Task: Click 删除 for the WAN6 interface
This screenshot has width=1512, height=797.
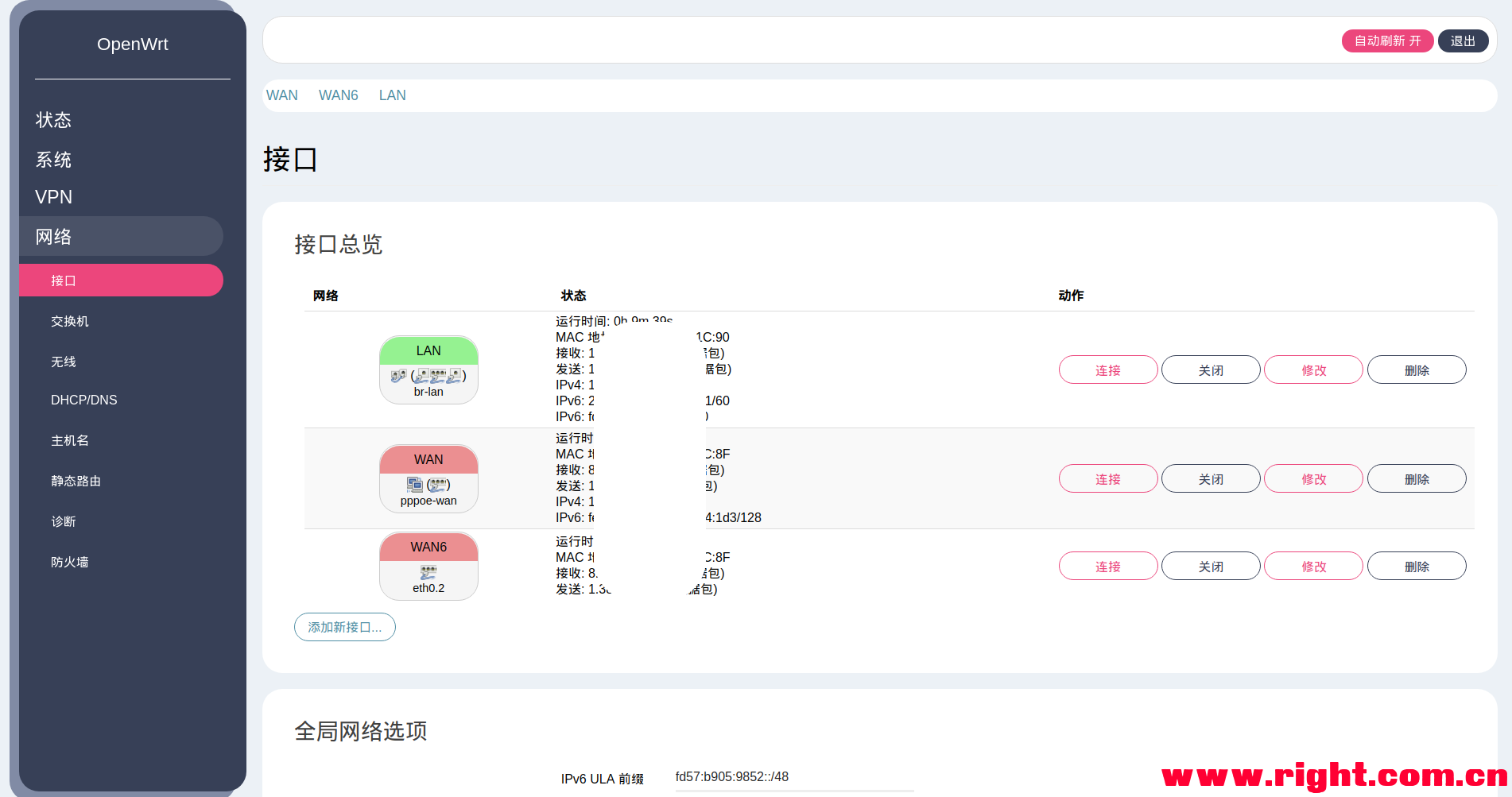Action: coord(1417,567)
